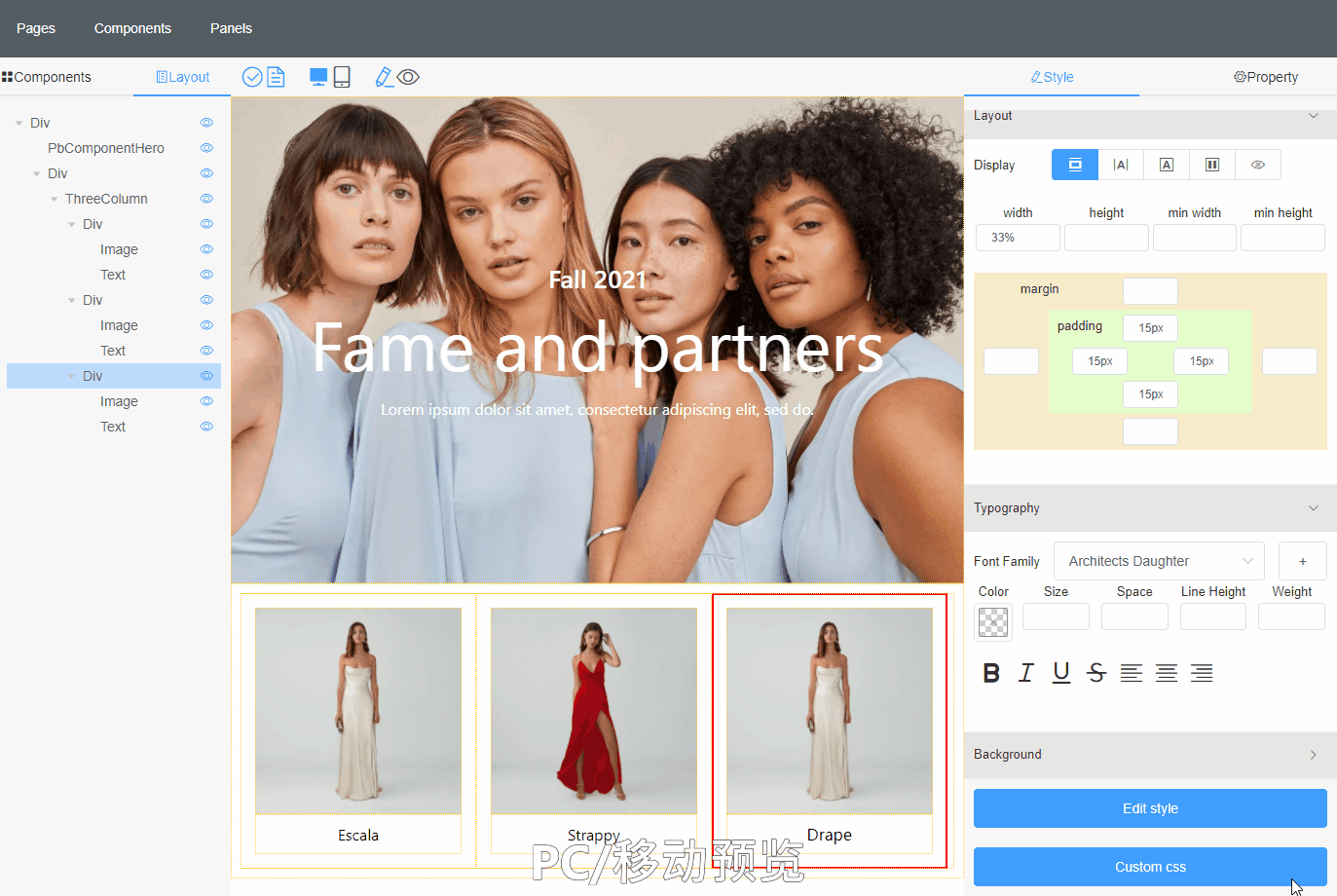Apply strikethrough text formatting
This screenshot has height=896, width=1337.
point(1096,673)
